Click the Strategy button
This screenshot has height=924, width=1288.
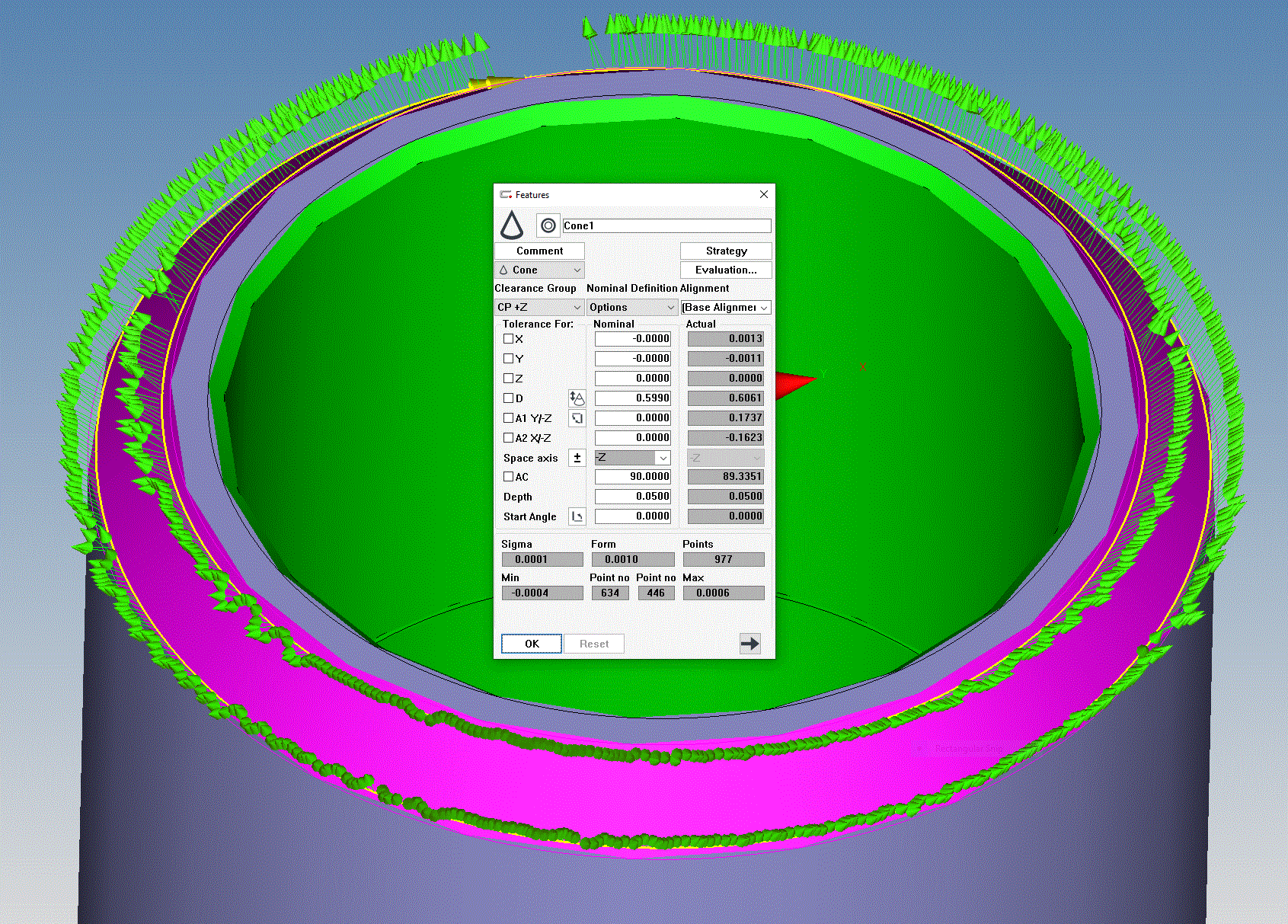coord(726,251)
